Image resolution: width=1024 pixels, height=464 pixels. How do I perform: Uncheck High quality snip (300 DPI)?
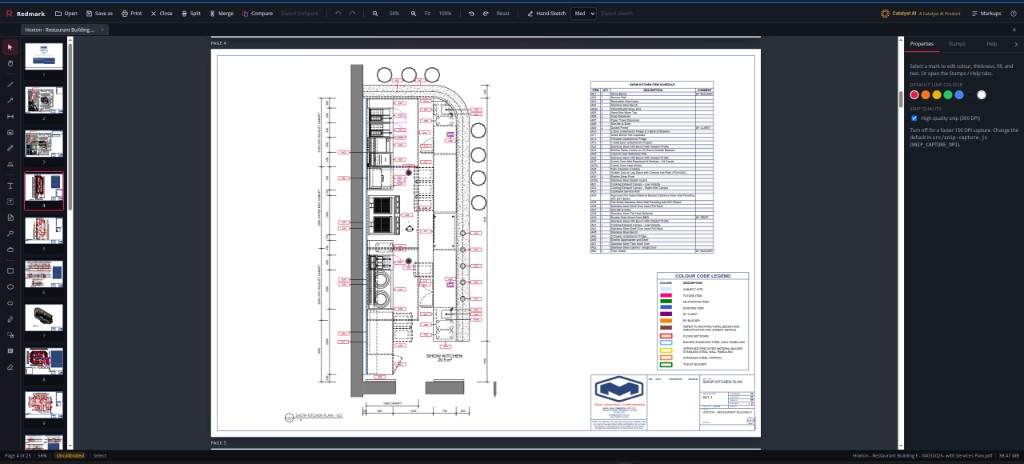(x=914, y=118)
